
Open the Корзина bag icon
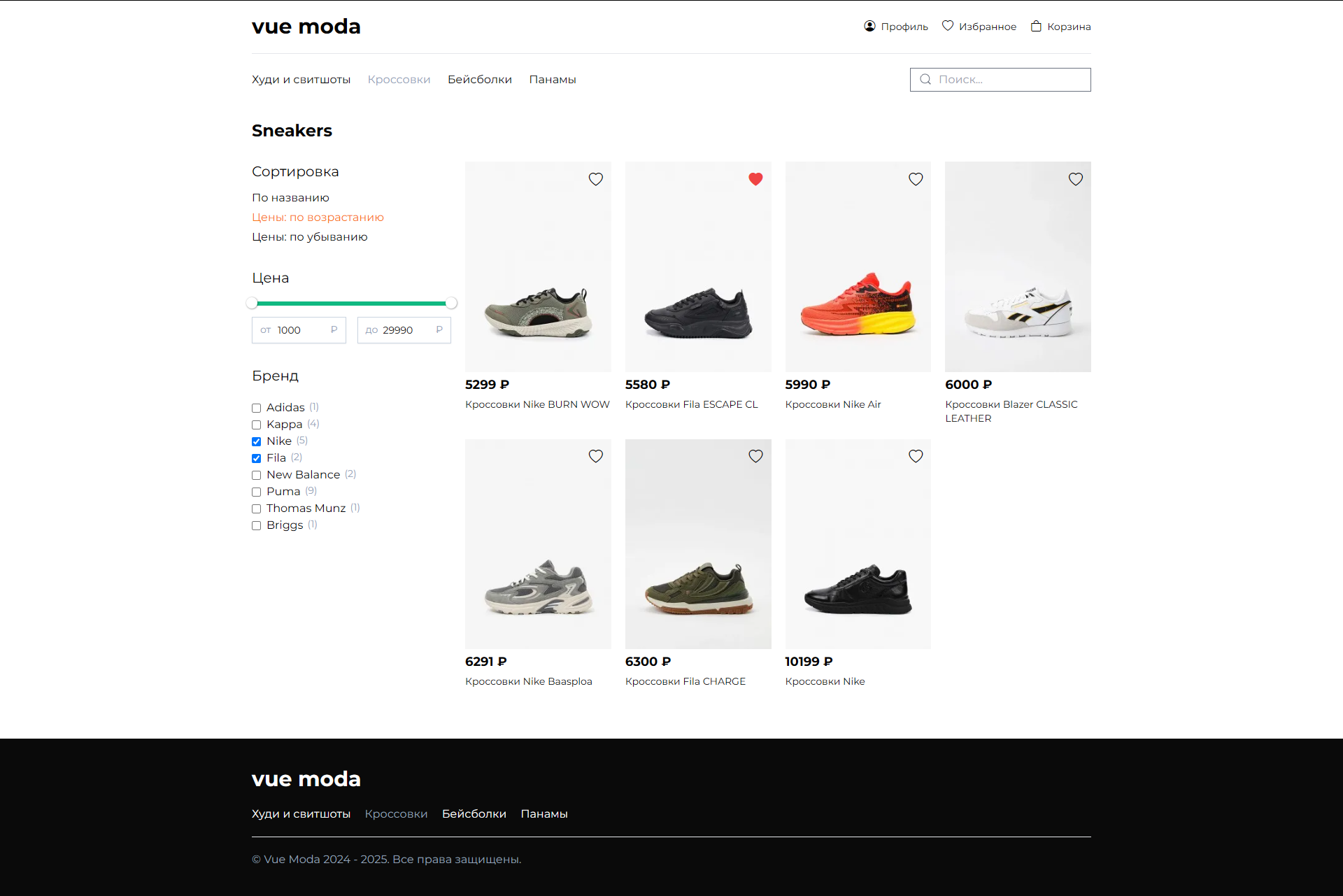tap(1036, 26)
